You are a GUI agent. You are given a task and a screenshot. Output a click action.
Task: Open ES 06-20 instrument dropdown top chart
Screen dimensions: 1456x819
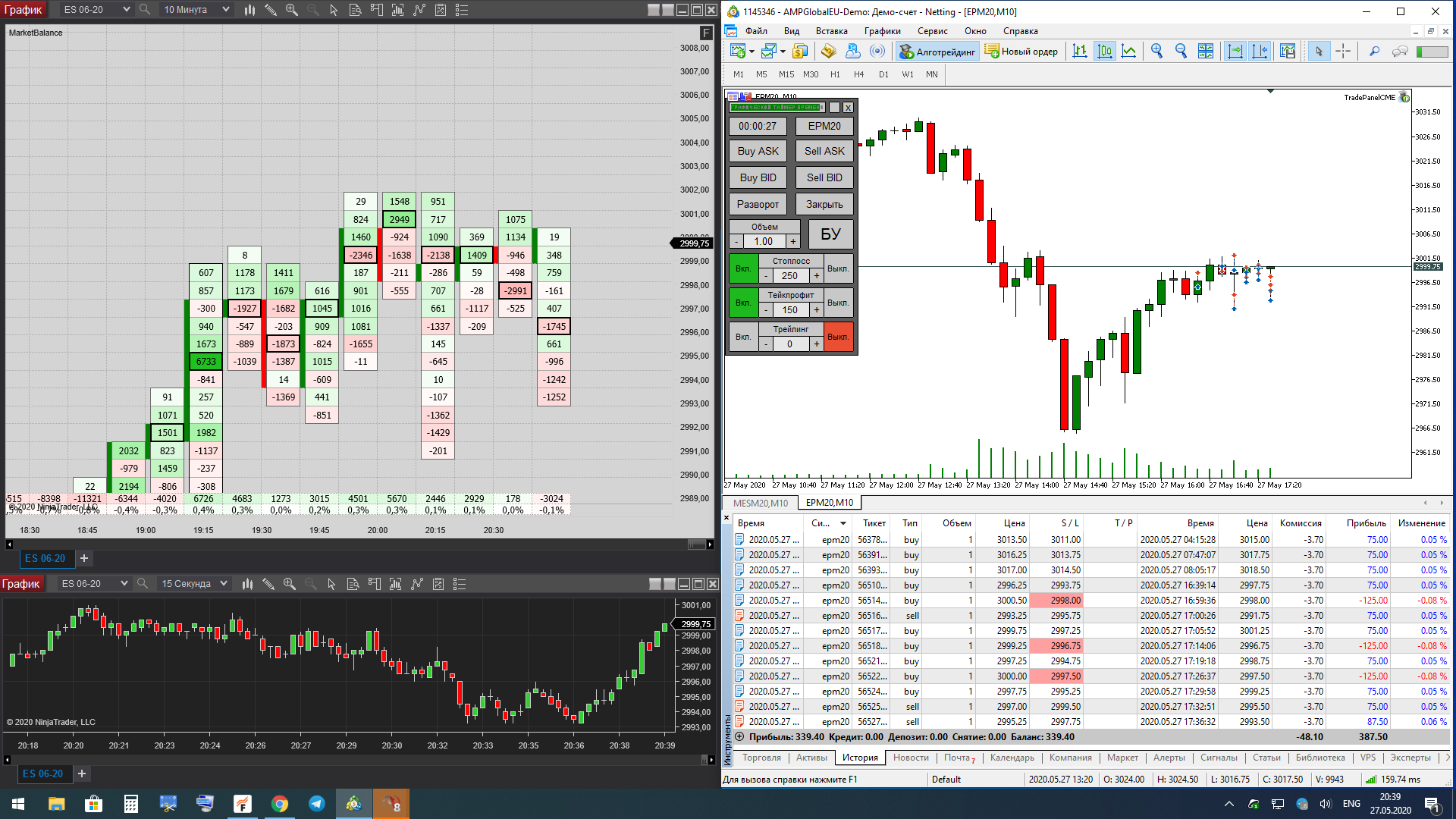point(126,10)
